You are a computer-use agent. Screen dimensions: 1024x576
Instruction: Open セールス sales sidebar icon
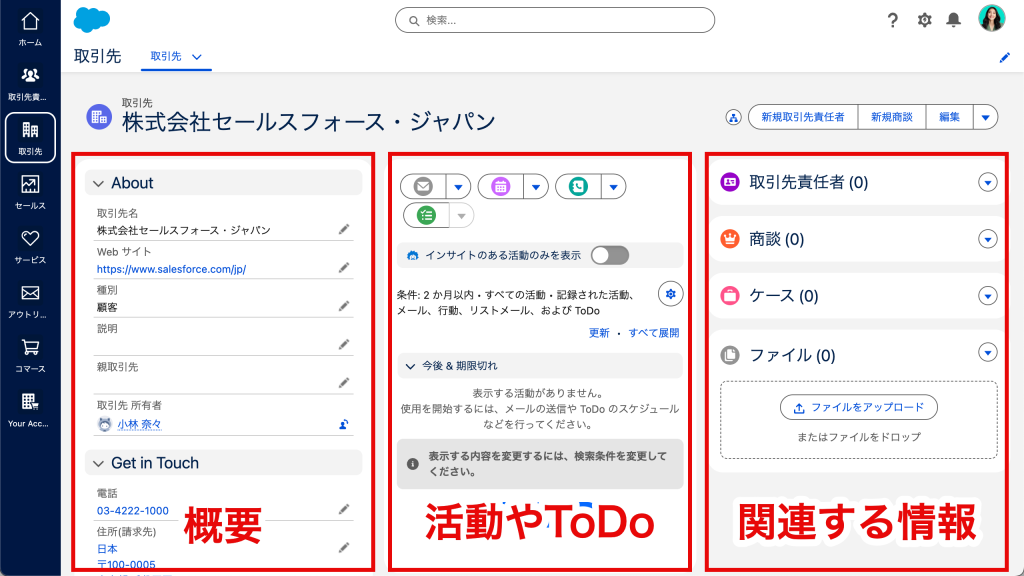click(30, 193)
